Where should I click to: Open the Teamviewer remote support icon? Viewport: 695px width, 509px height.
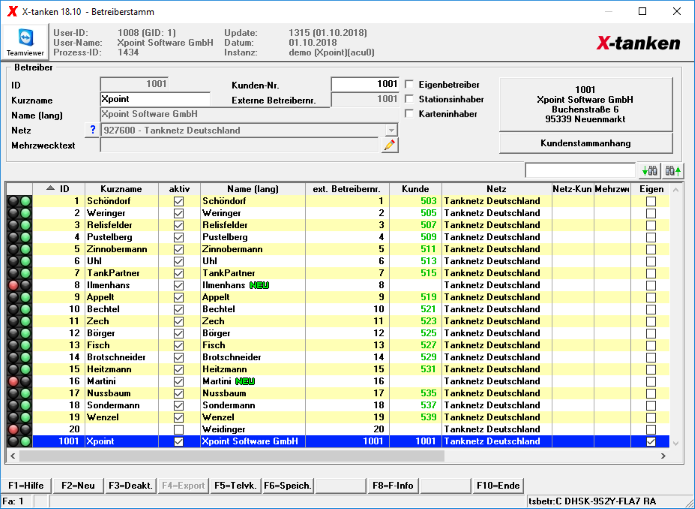coord(25,42)
